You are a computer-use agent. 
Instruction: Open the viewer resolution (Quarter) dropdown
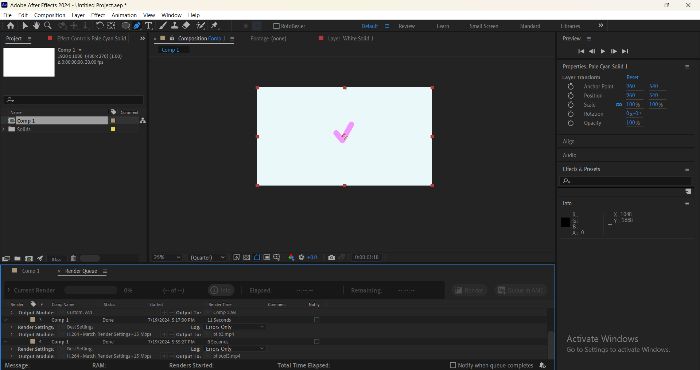208,258
